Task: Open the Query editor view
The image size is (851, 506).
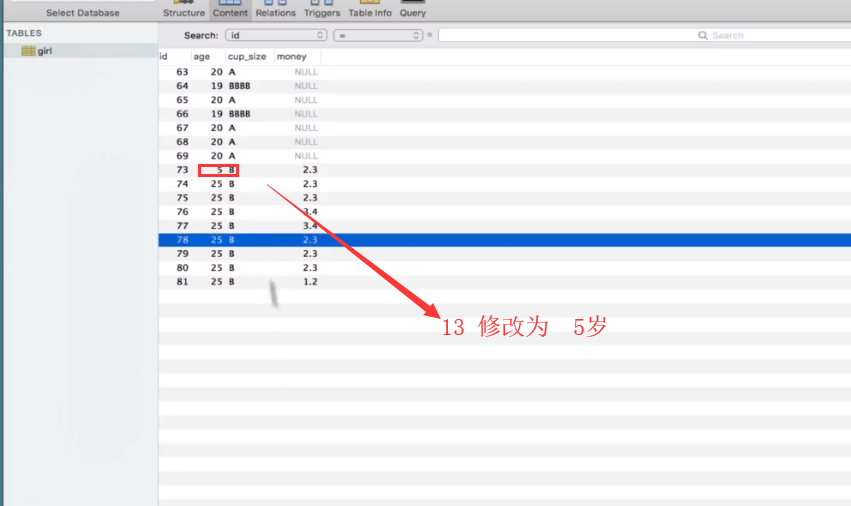Action: 412,10
